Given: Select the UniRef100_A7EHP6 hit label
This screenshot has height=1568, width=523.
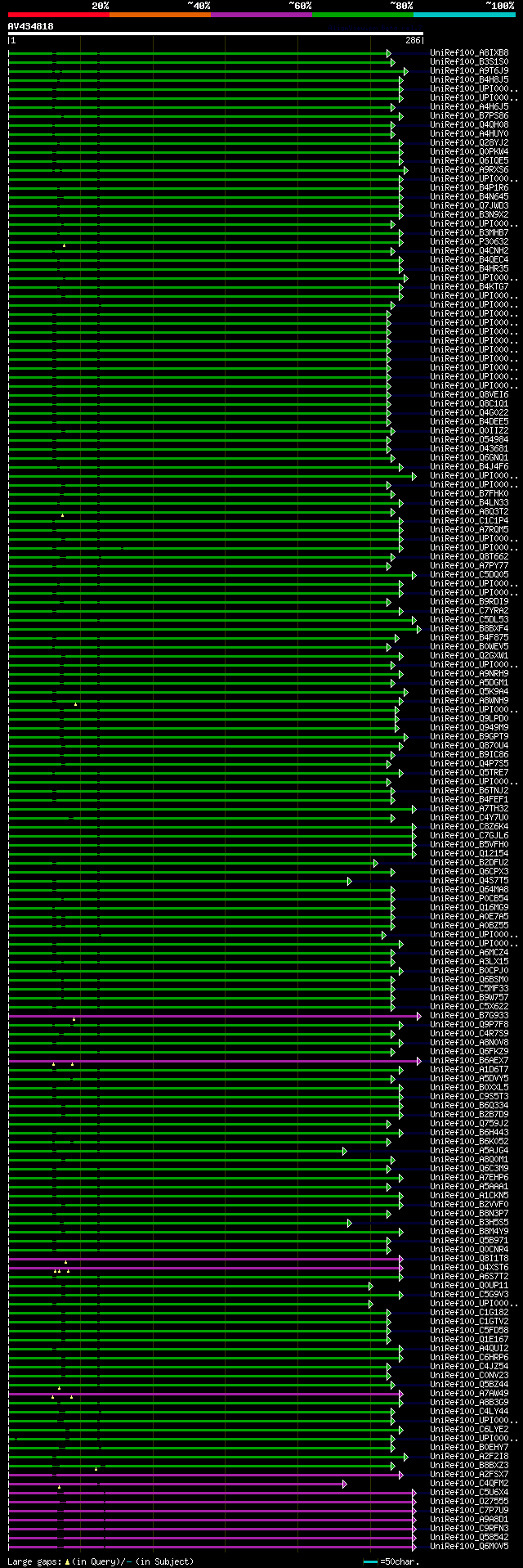Looking at the screenshot, I should click(x=469, y=1178).
